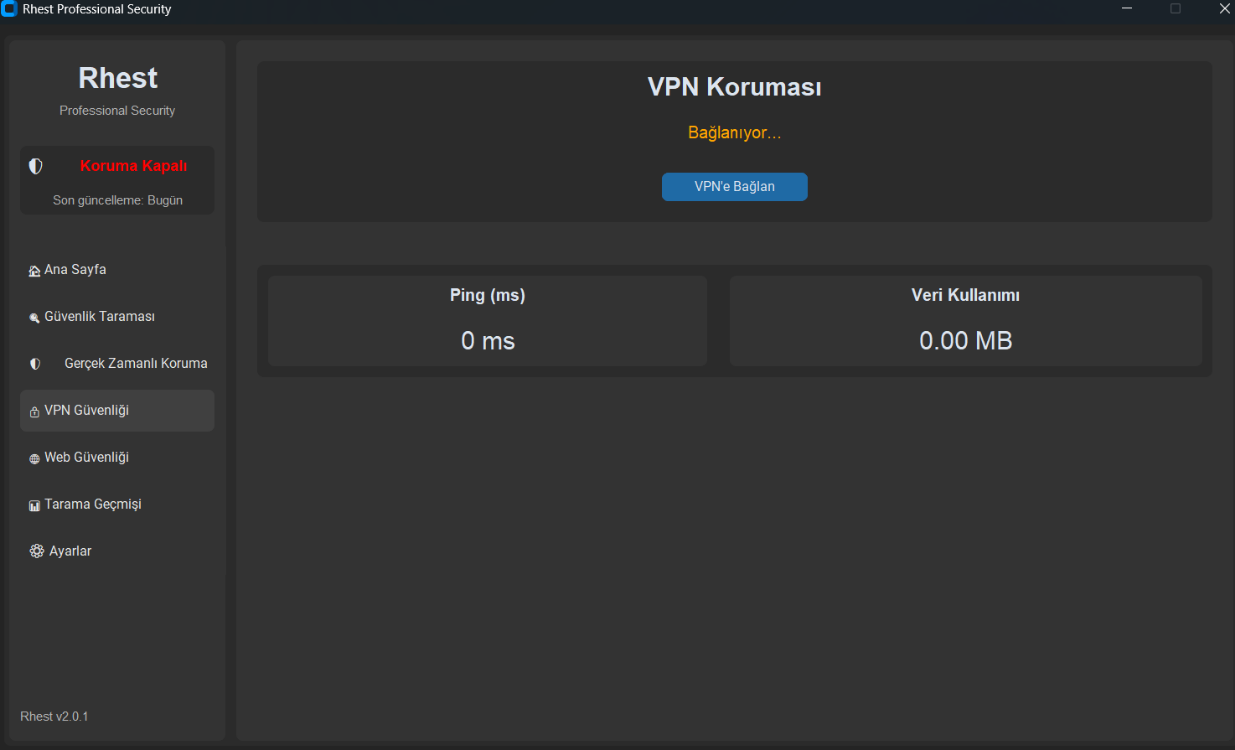Click the Bağlanıyor... status text
The image size is (1235, 750).
[x=734, y=133]
